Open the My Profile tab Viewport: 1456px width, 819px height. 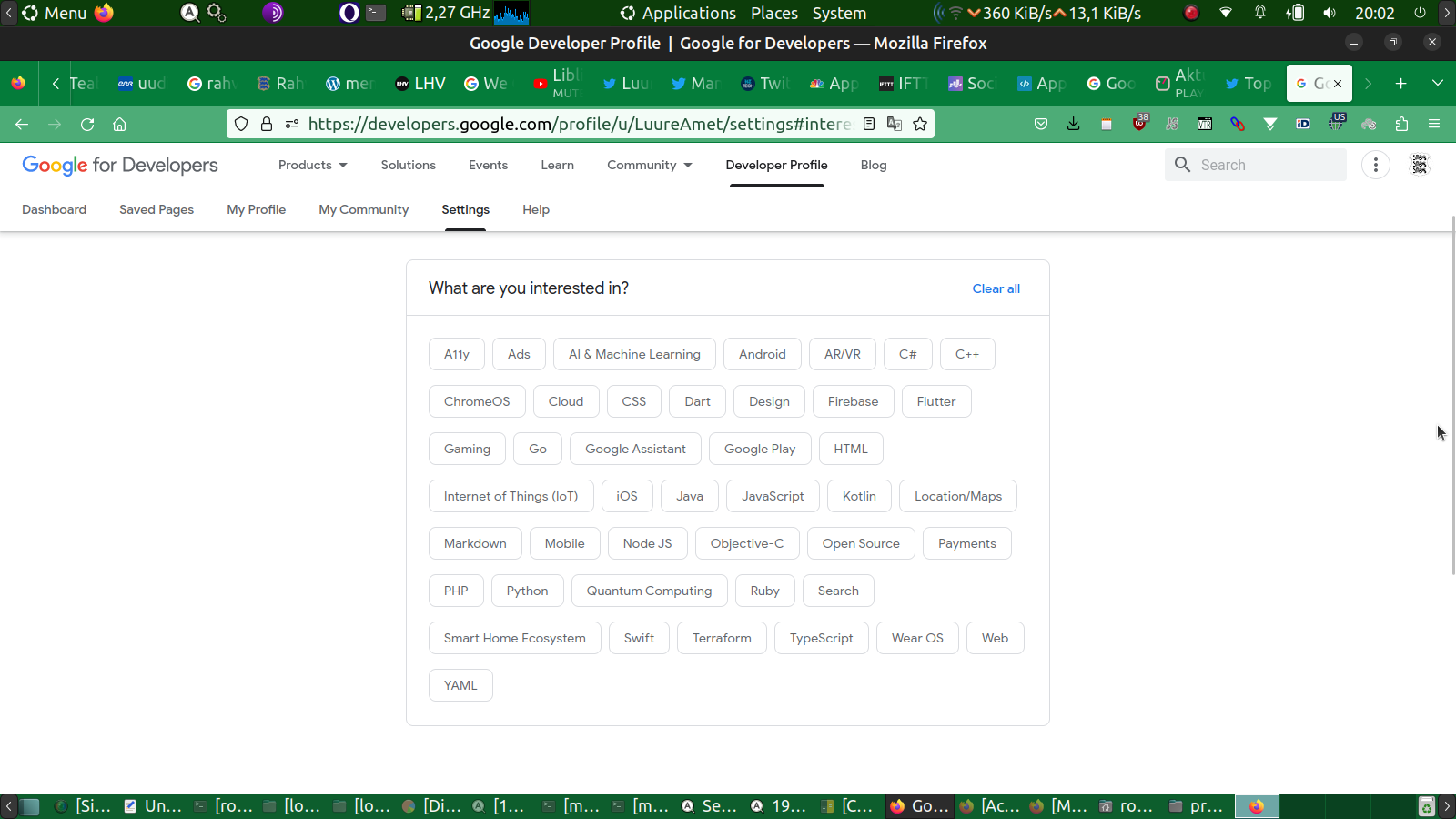pyautogui.click(x=257, y=209)
